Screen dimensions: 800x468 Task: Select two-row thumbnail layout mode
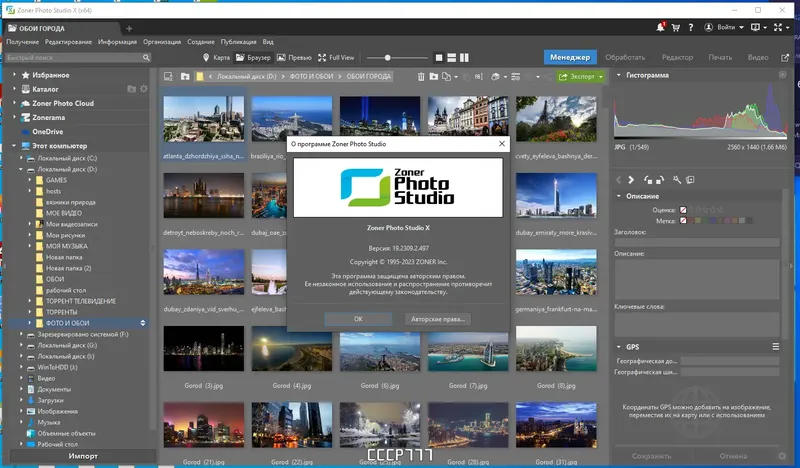pos(452,58)
